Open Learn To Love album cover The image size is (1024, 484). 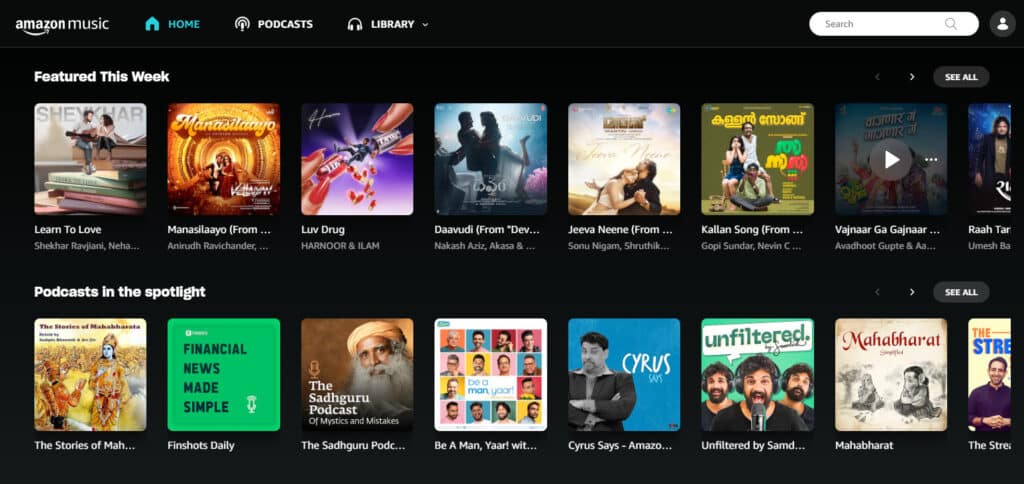point(90,159)
